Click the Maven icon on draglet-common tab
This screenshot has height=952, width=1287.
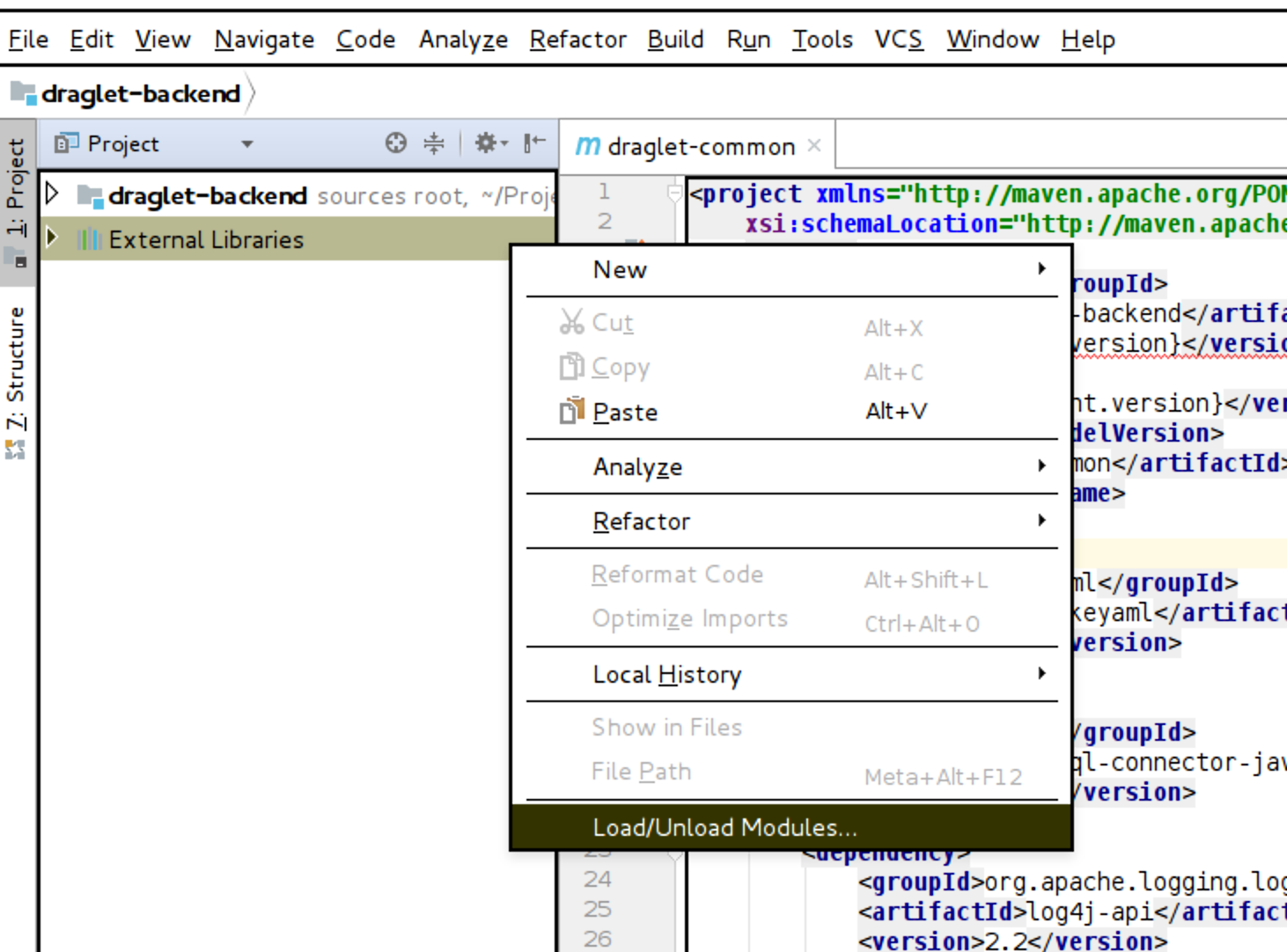pos(588,146)
